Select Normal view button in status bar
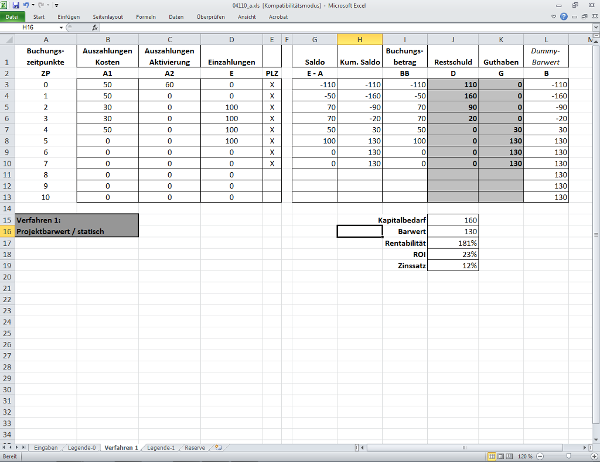The image size is (600, 462). (492, 457)
